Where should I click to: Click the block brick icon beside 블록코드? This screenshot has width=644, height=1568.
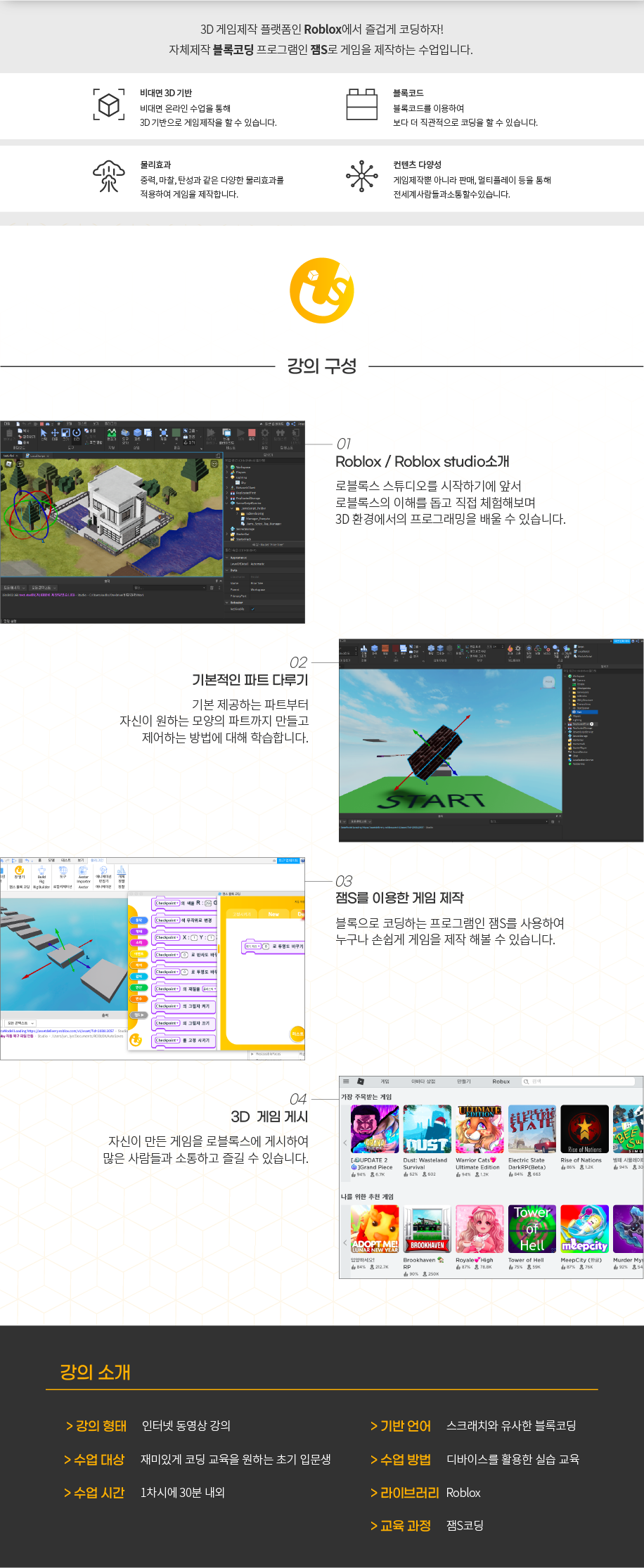(362, 105)
